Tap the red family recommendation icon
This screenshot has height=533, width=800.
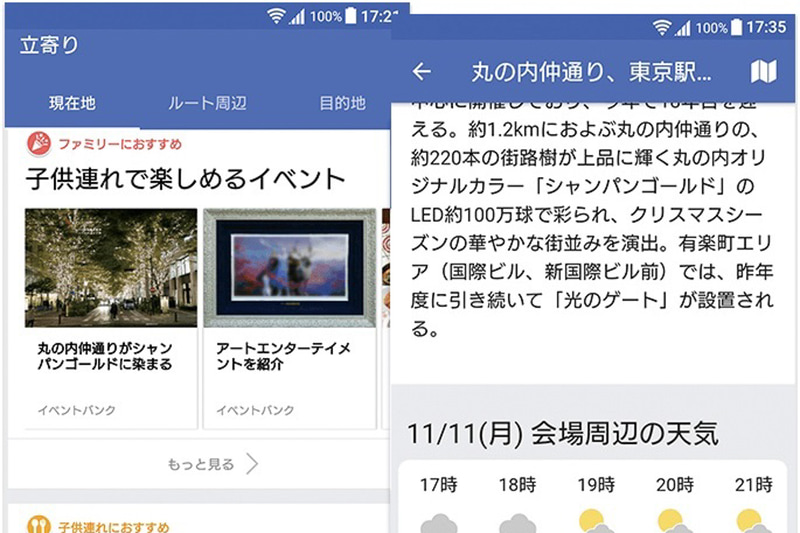point(39,143)
